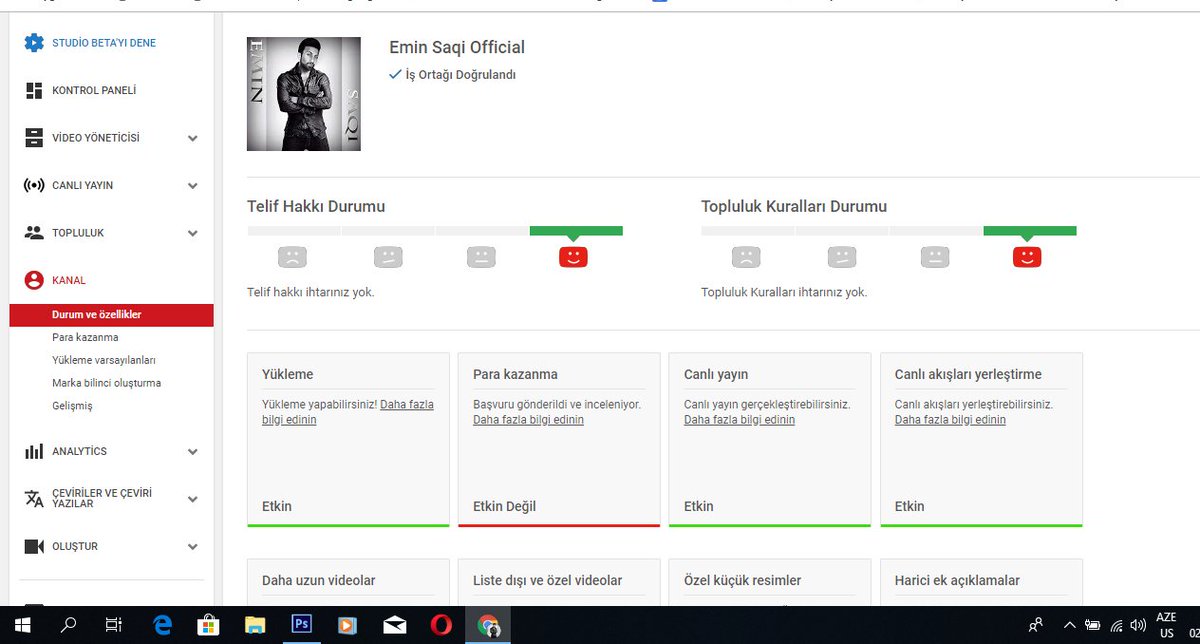Open the media player taskbar icon
This screenshot has width=1200, height=644.
coord(347,625)
